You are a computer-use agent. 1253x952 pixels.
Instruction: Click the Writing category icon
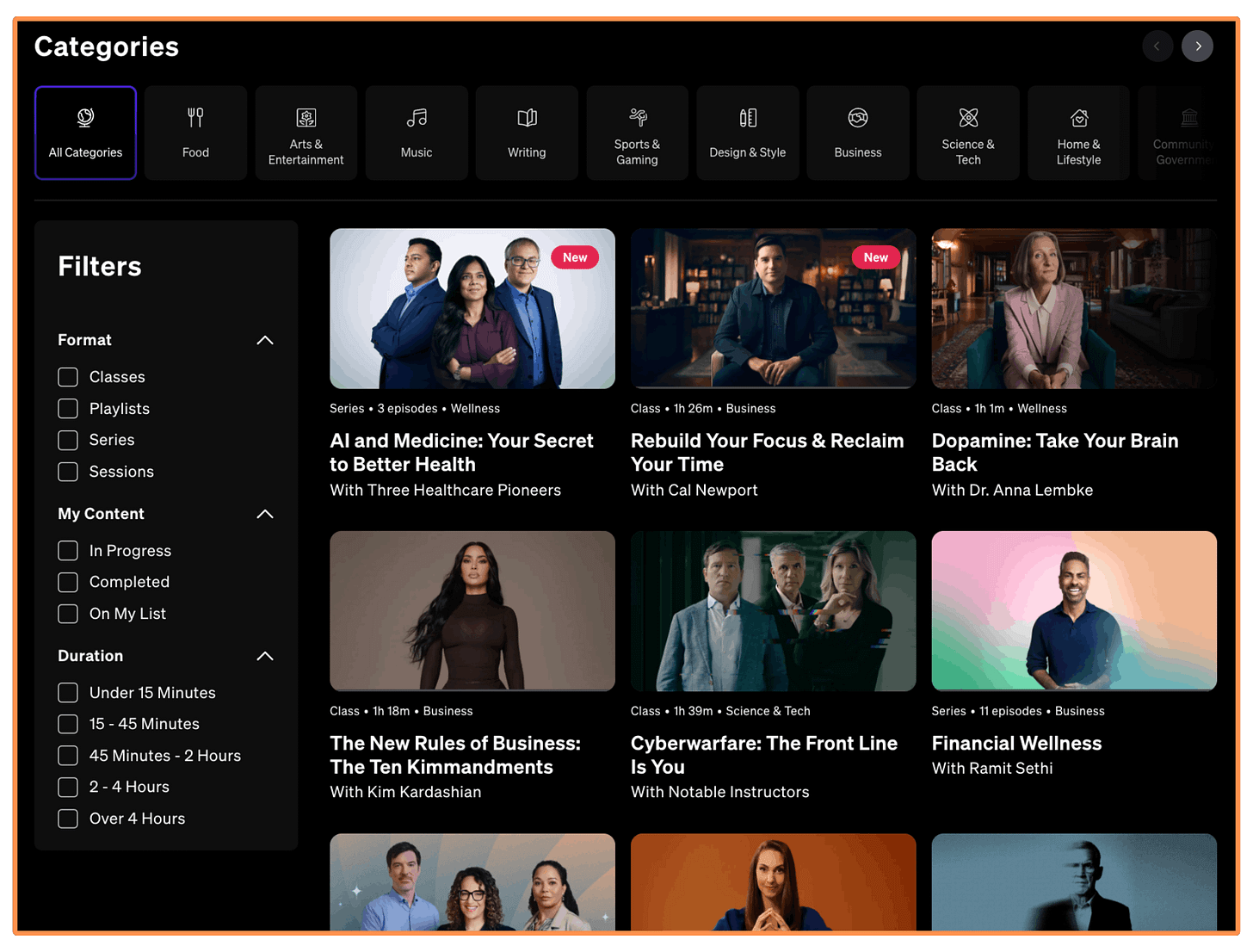[527, 133]
